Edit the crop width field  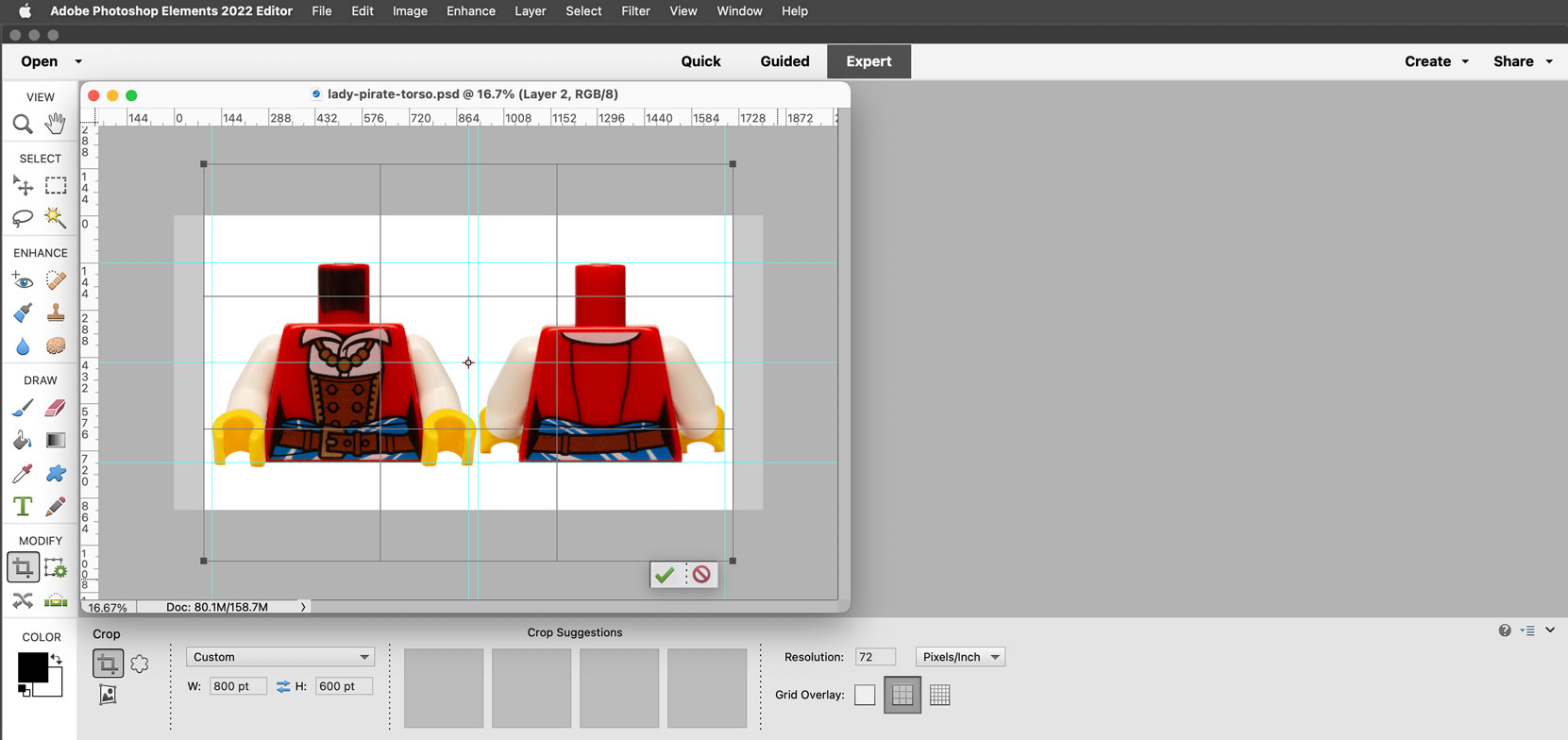coord(238,686)
